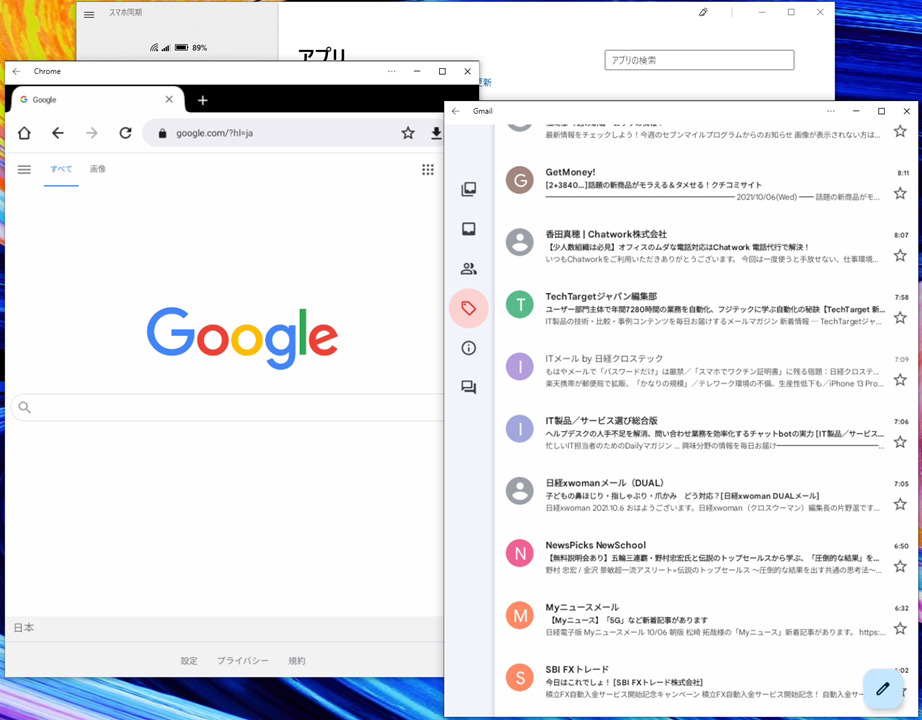Star the topmost partially visible Gmail email

(x=900, y=131)
